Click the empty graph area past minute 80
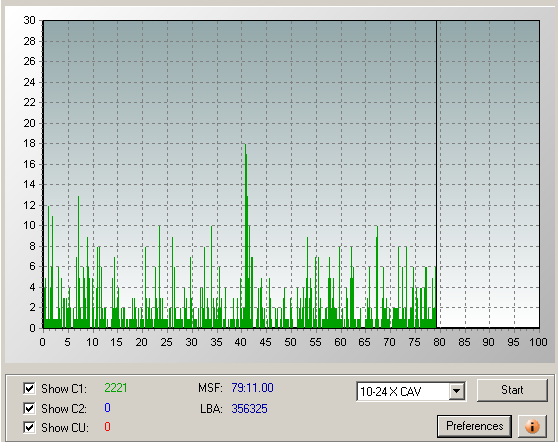The width and height of the screenshot is (558, 442). coord(488,174)
